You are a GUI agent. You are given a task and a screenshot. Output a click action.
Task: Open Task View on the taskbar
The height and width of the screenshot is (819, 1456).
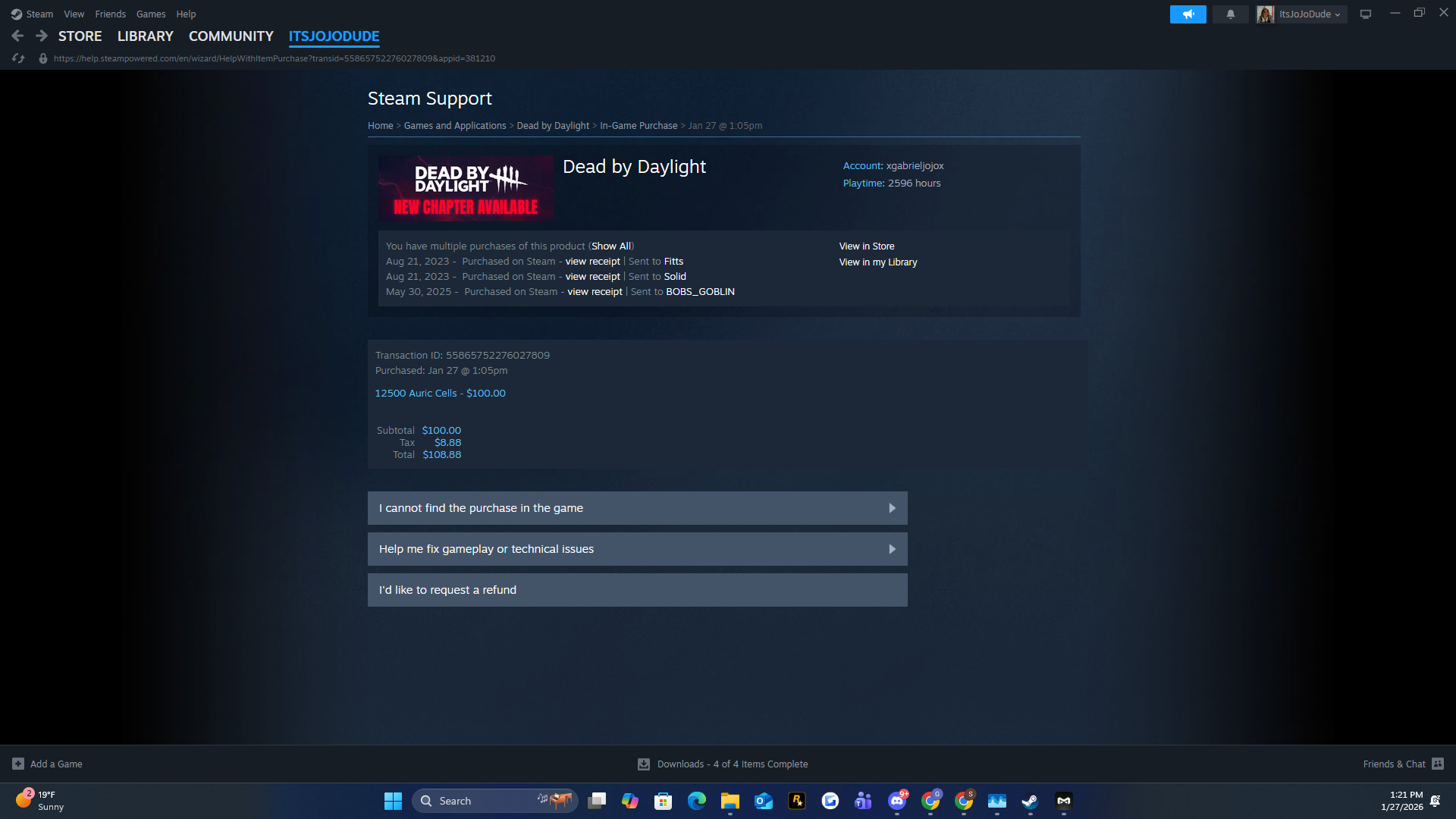pyautogui.click(x=598, y=802)
